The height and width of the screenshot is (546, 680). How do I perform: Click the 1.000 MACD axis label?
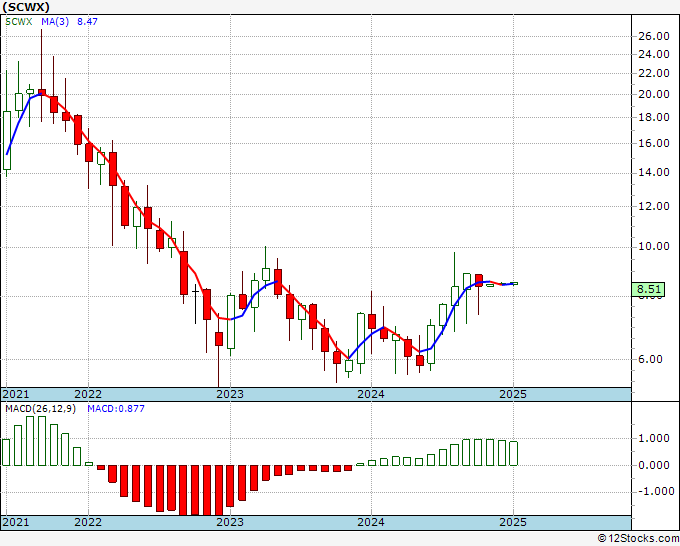pyautogui.click(x=654, y=438)
